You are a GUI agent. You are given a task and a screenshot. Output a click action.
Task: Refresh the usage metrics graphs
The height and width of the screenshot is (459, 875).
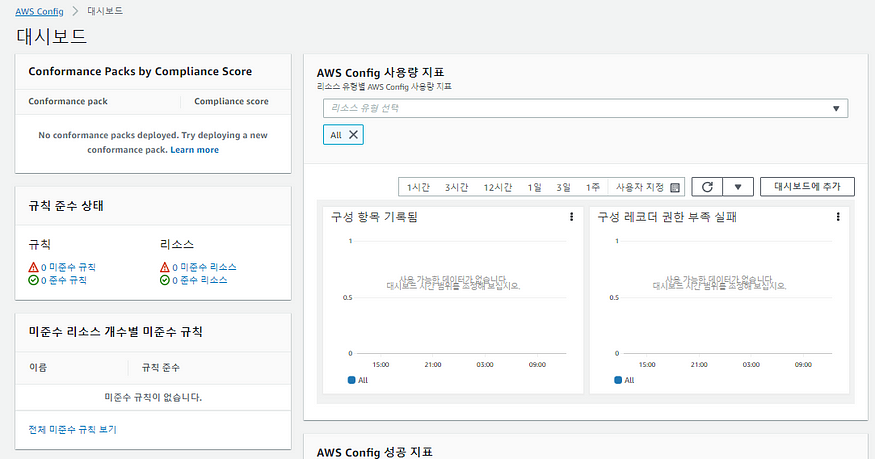[x=707, y=187]
